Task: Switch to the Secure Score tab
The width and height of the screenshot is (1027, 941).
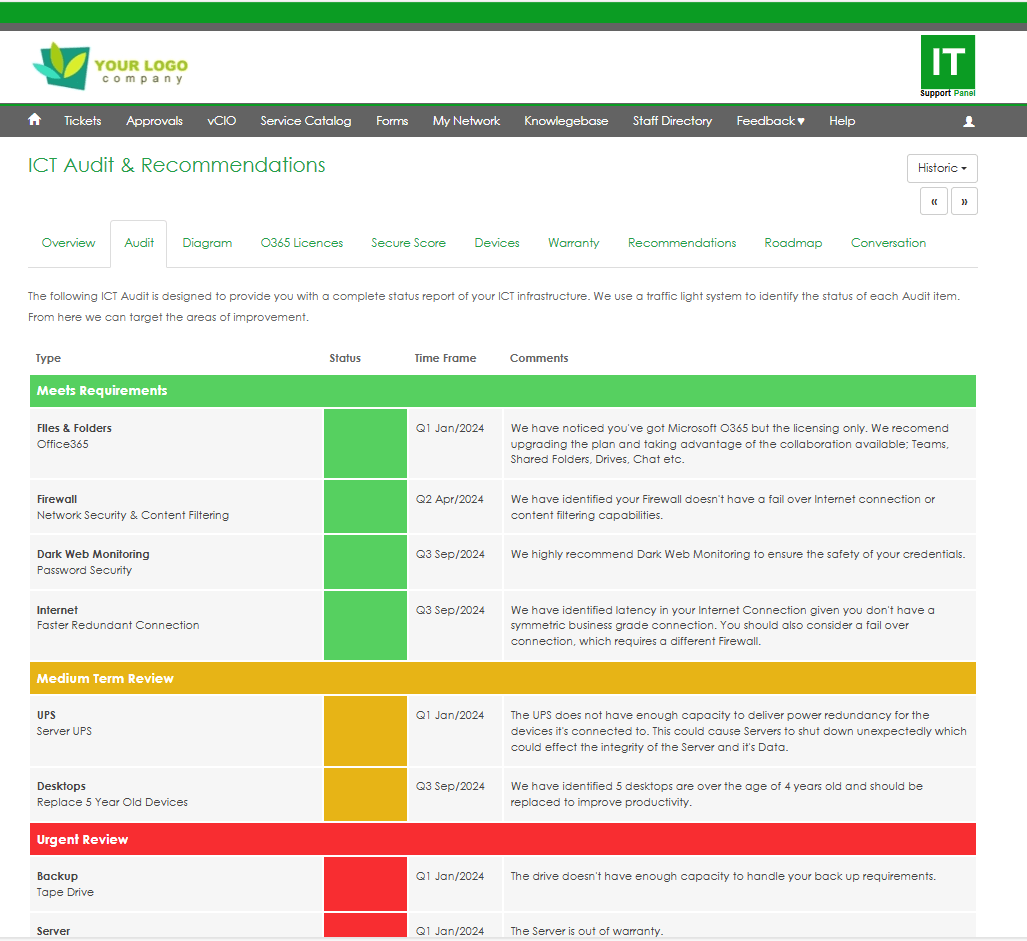Action: coord(408,243)
